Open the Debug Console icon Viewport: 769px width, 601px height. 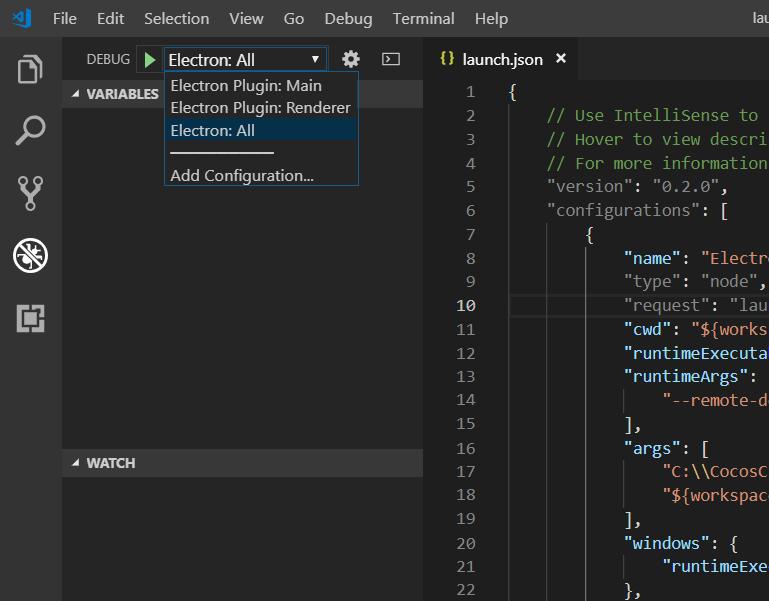click(391, 59)
